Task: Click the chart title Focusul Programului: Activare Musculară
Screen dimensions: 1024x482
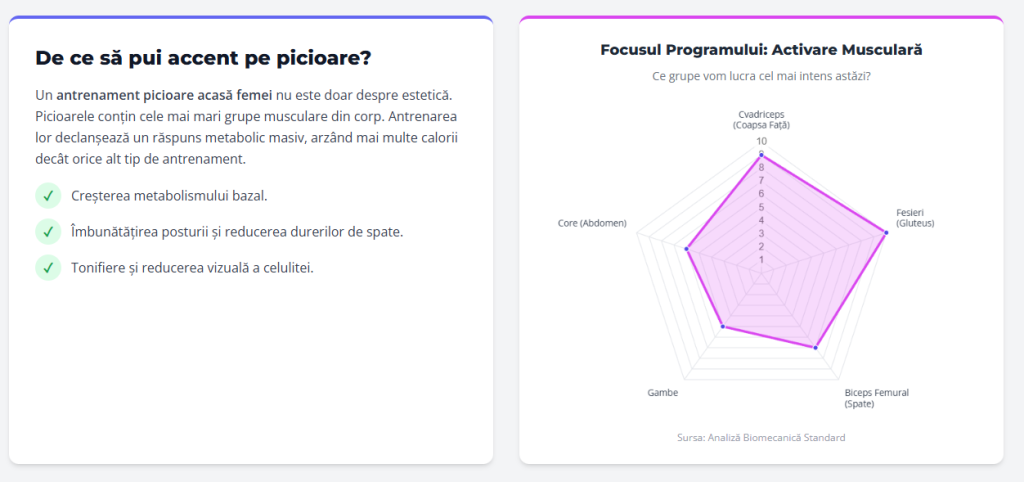Action: pyautogui.click(x=761, y=49)
